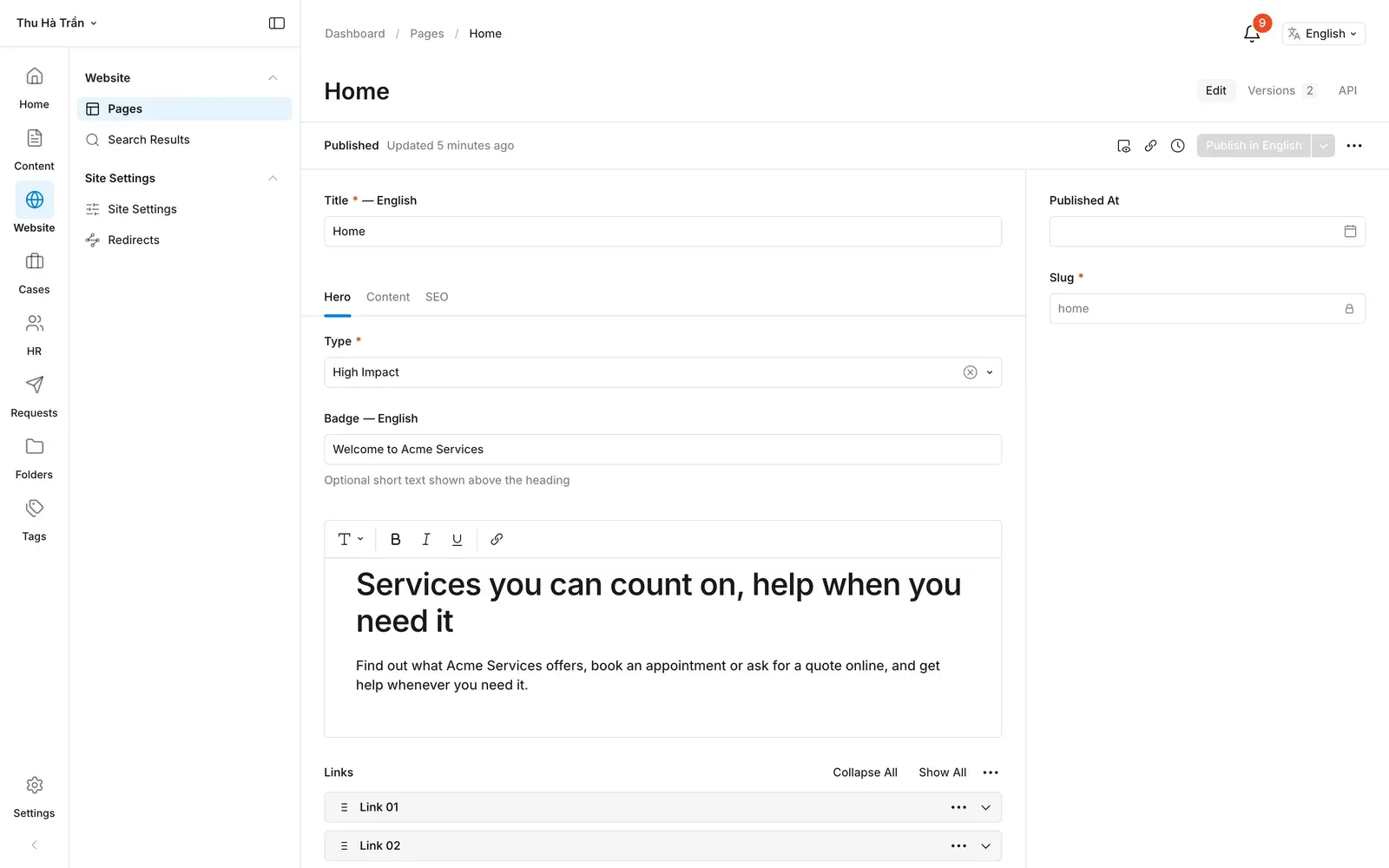
Task: Switch to the SEO tab
Action: pyautogui.click(x=437, y=297)
